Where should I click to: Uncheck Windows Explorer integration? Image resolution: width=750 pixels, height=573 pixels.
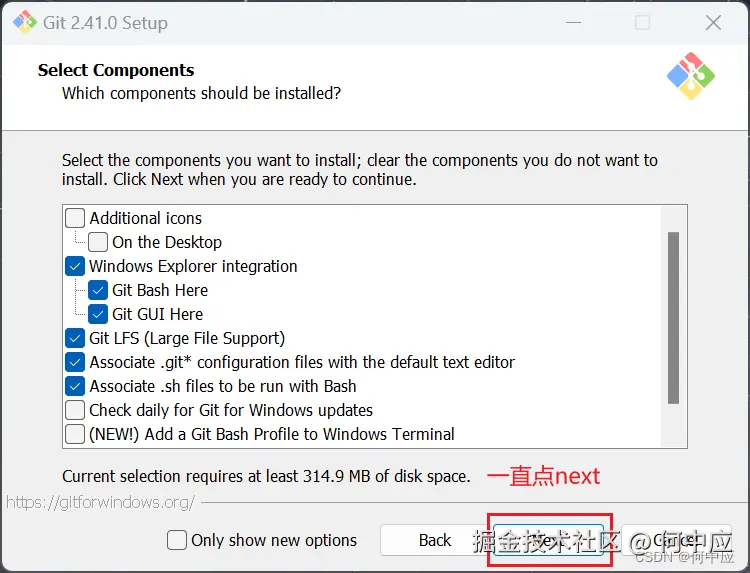coord(75,266)
